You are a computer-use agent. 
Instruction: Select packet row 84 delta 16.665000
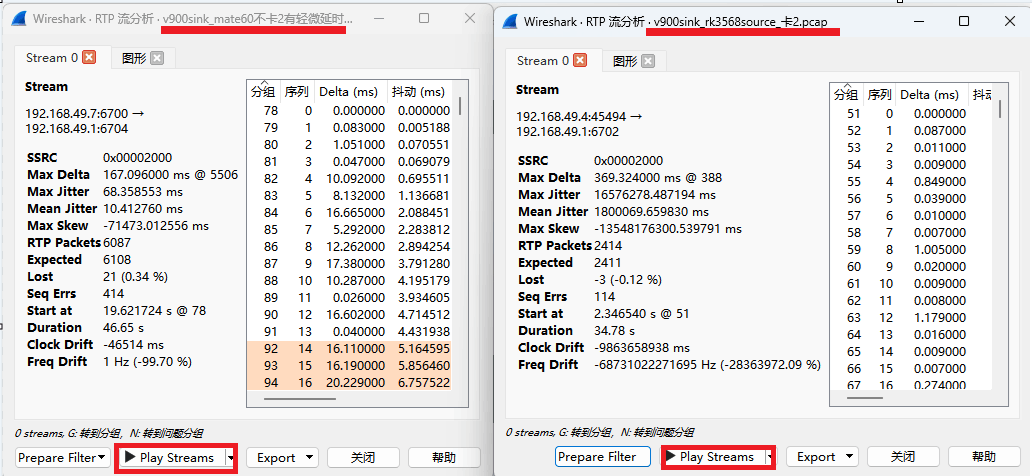pyautogui.click(x=349, y=213)
